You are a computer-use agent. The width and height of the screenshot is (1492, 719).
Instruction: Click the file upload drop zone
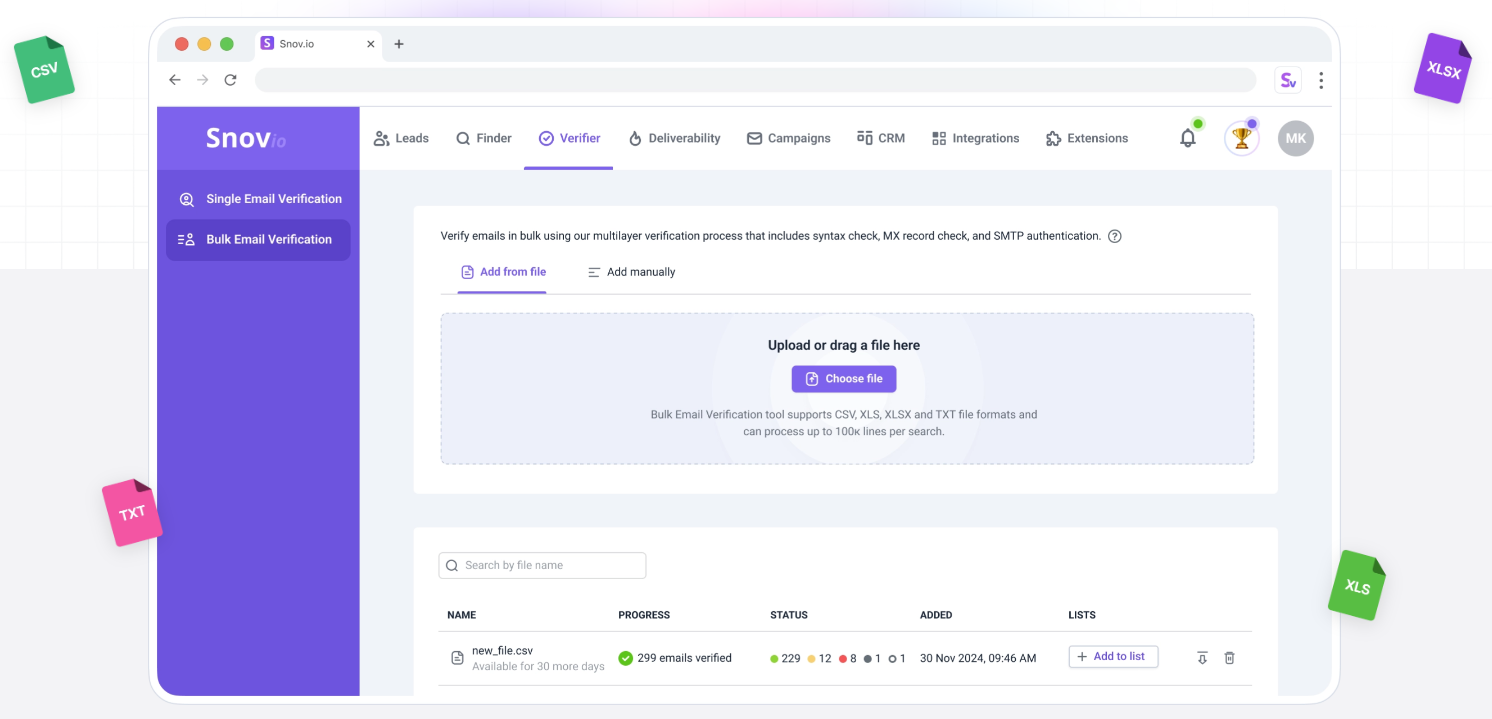tap(847, 389)
